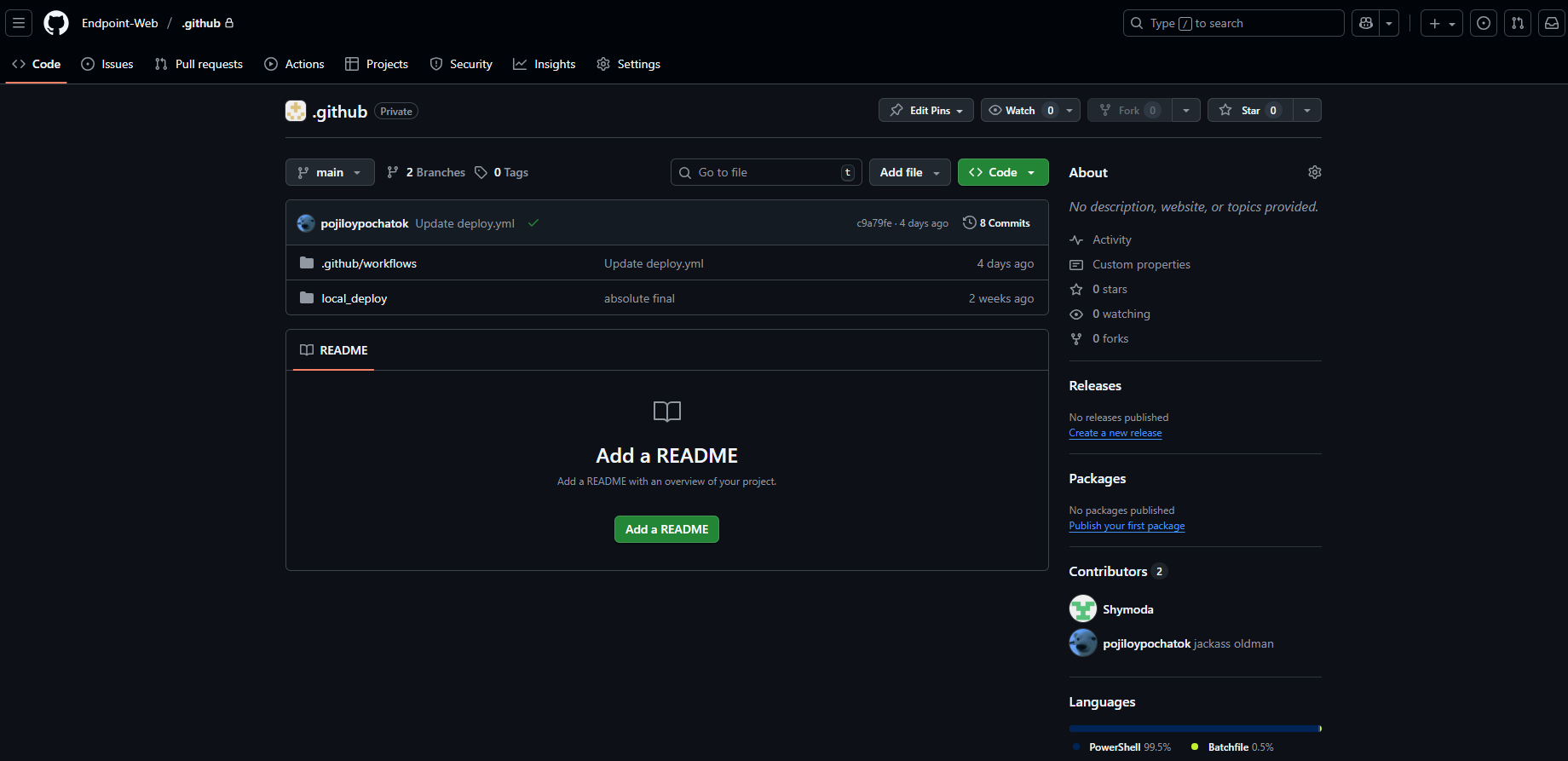View 0 Tags link
The height and width of the screenshot is (761, 1568).
[x=501, y=172]
